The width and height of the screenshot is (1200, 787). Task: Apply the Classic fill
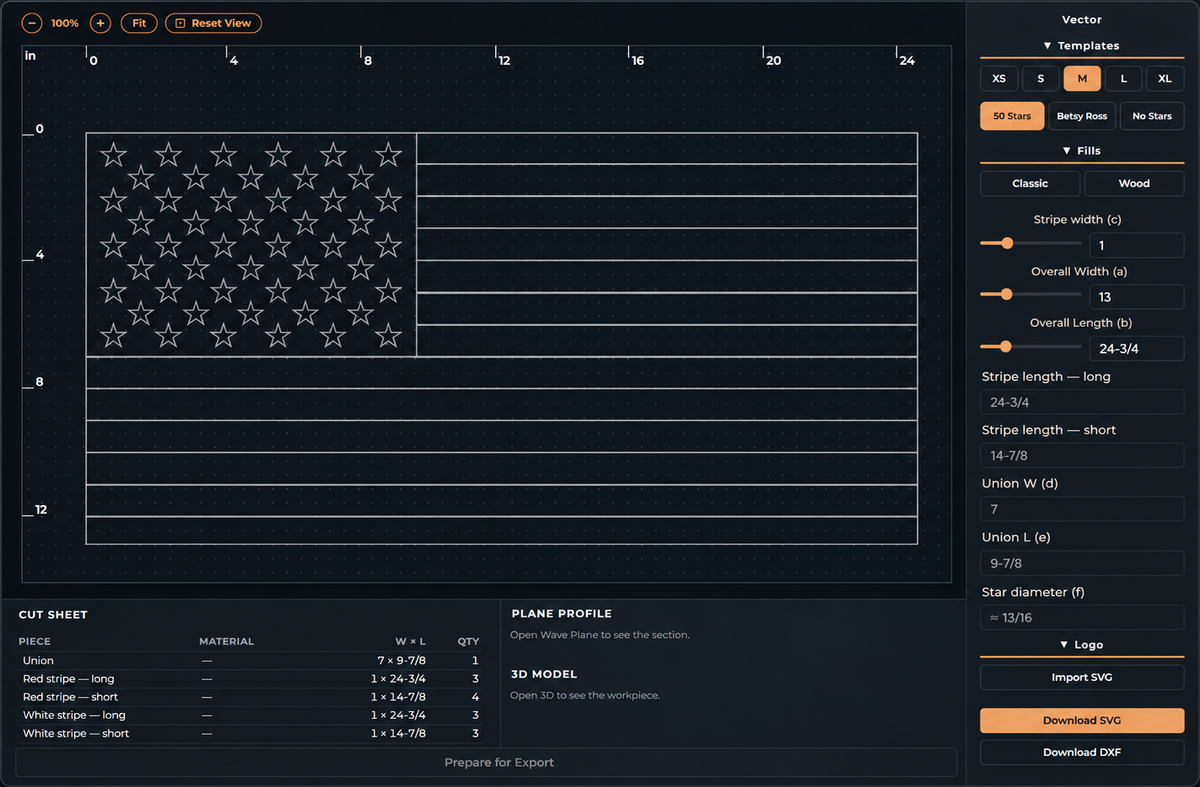[x=1030, y=184]
